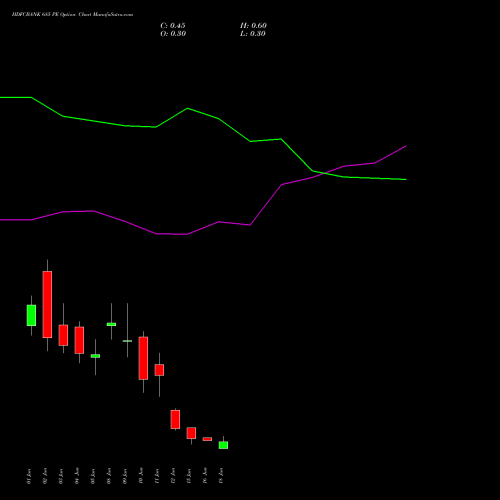Click the chart title text at top left
500x500 pixels.
tap(72, 15)
